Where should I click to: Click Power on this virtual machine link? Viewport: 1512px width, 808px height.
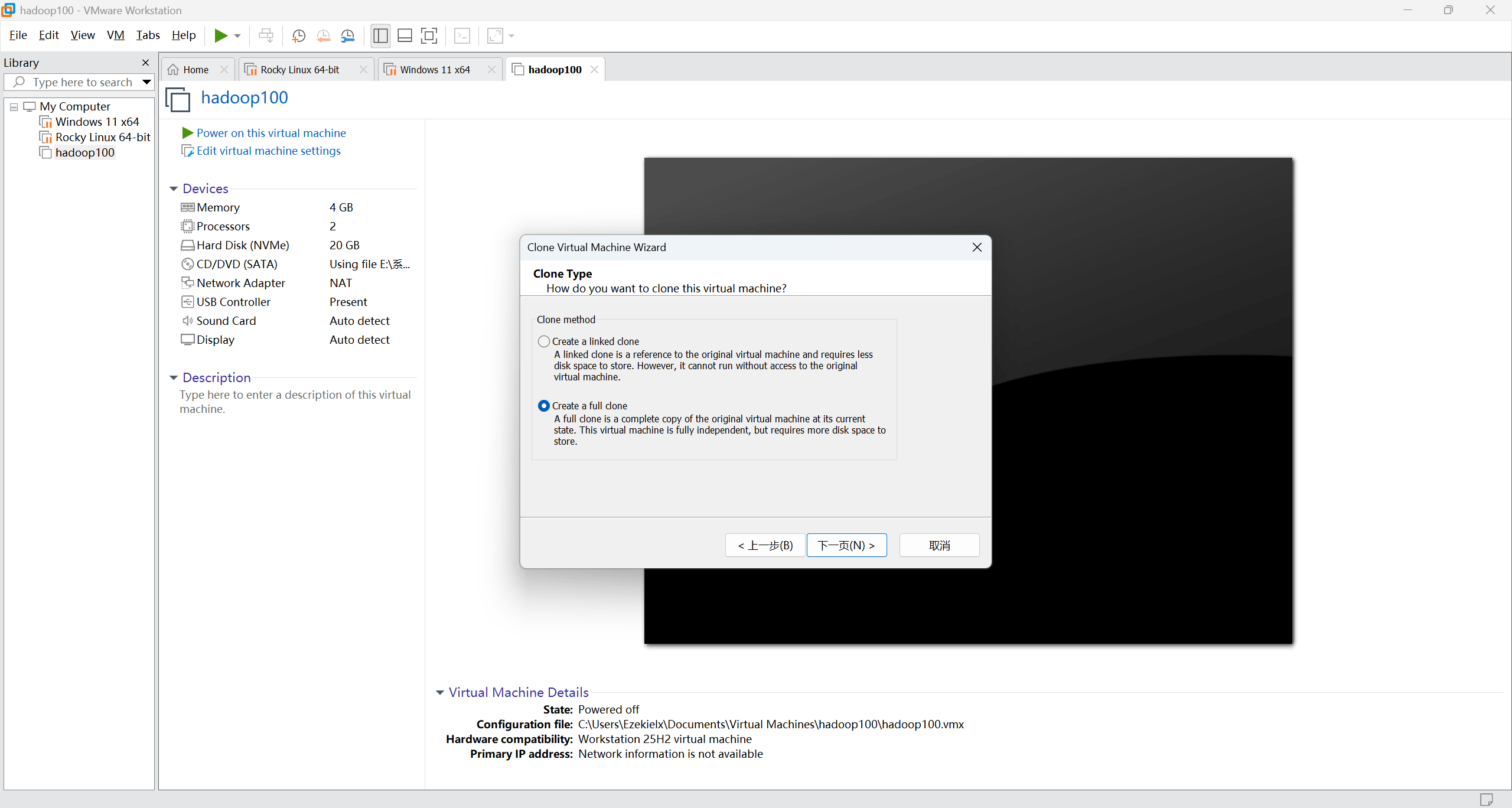(271, 133)
